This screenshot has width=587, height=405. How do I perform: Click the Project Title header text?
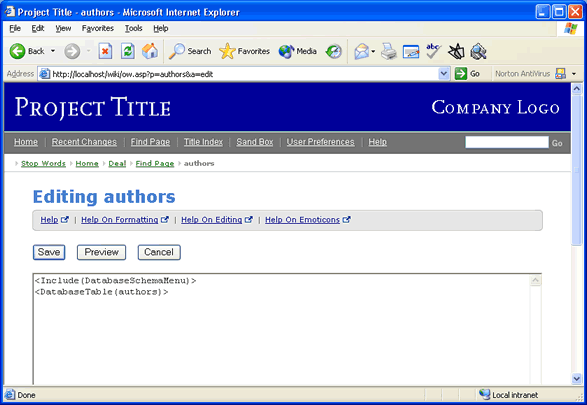[93, 108]
